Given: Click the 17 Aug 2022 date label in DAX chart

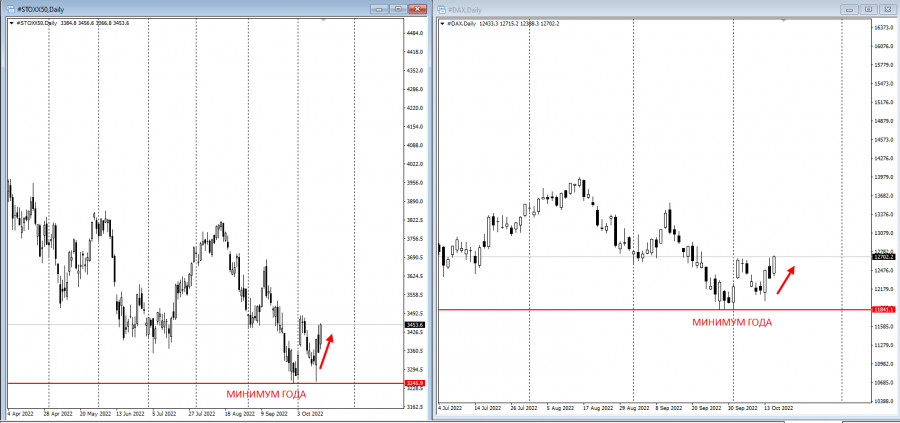Looking at the screenshot, I should pos(599,408).
